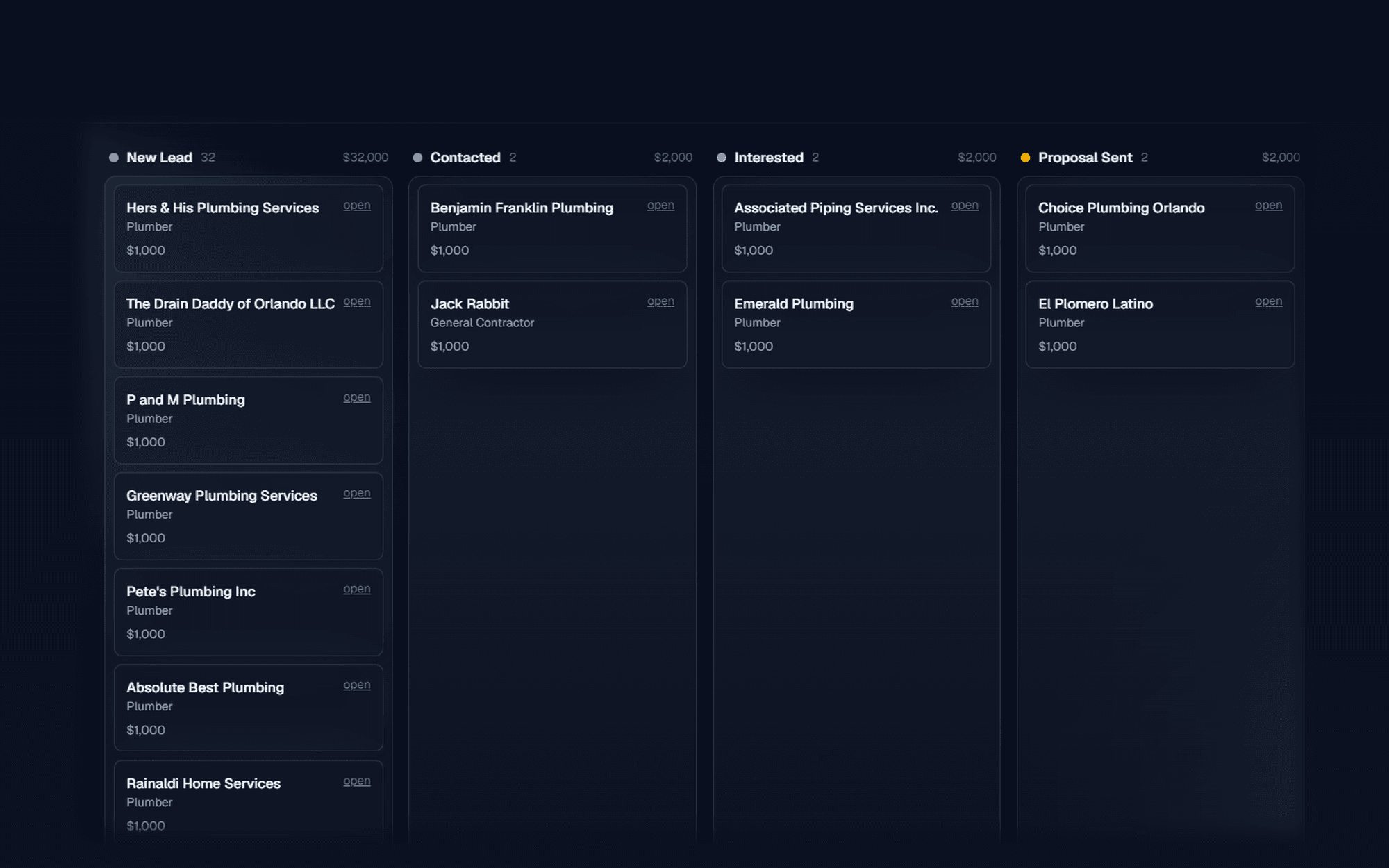Open the Emerald Plumbing lead
The width and height of the screenshot is (1389, 868).
click(x=965, y=301)
